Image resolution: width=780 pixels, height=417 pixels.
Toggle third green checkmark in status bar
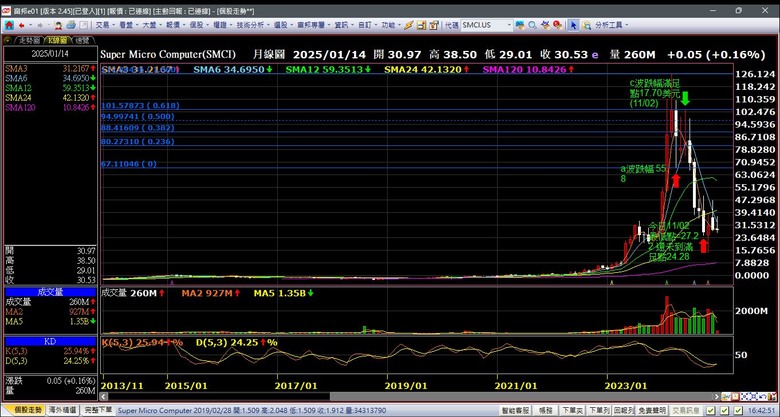click(738, 411)
